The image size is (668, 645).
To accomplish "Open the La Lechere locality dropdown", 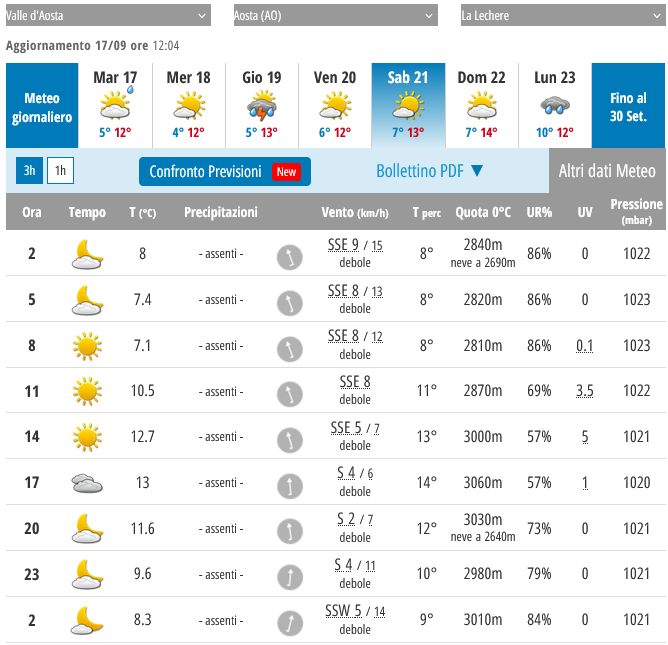I will tap(561, 16).
